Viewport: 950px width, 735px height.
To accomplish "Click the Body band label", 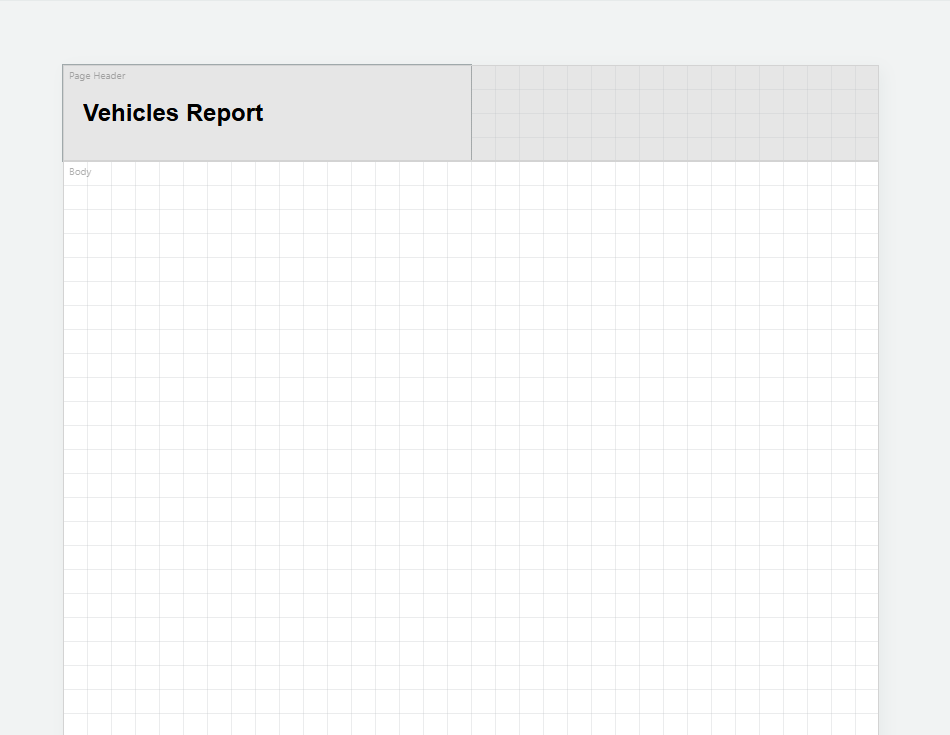I will click(79, 172).
